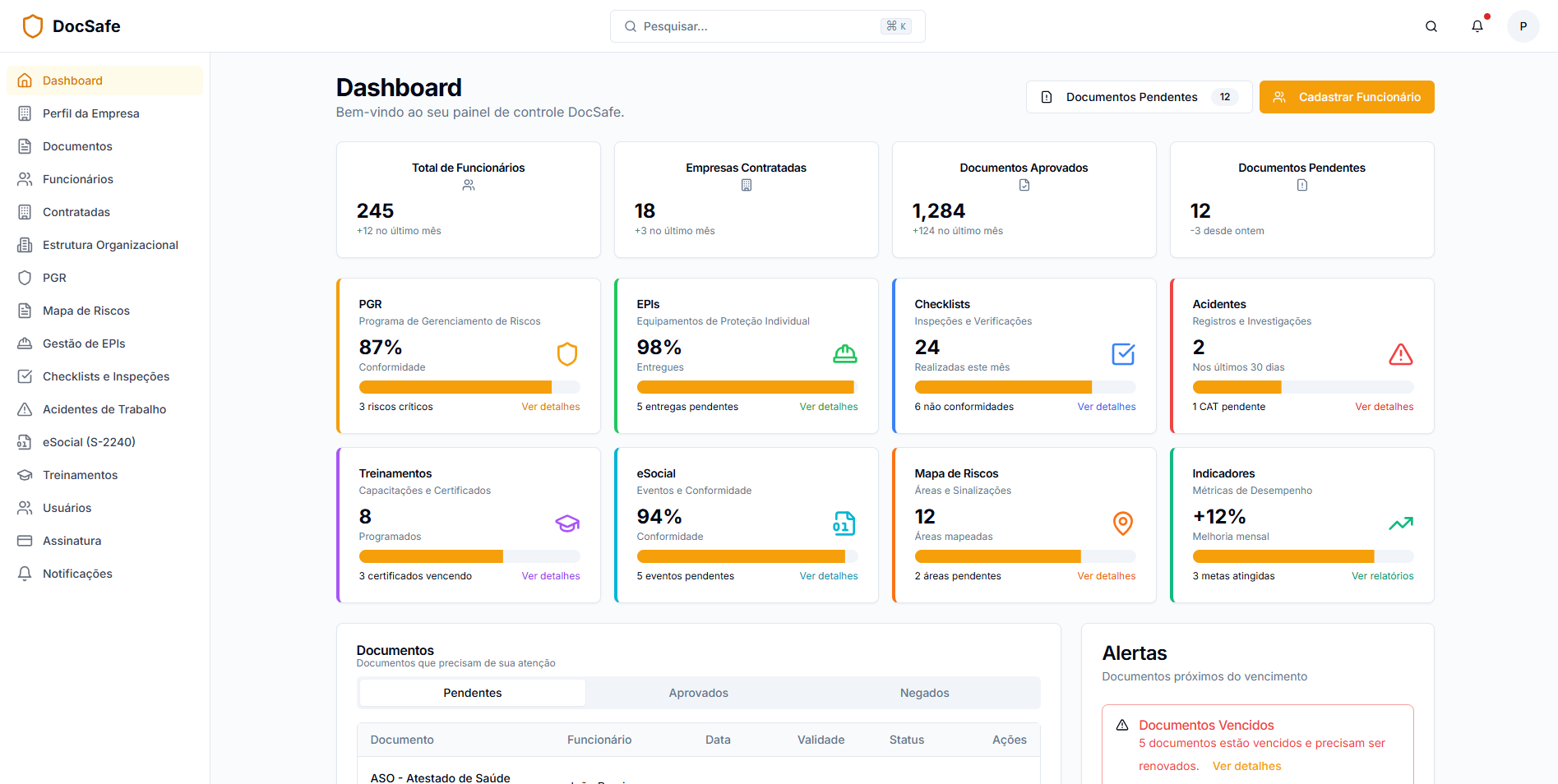
Task: Click the Treinamentos graduation cap icon
Action: coord(567,523)
